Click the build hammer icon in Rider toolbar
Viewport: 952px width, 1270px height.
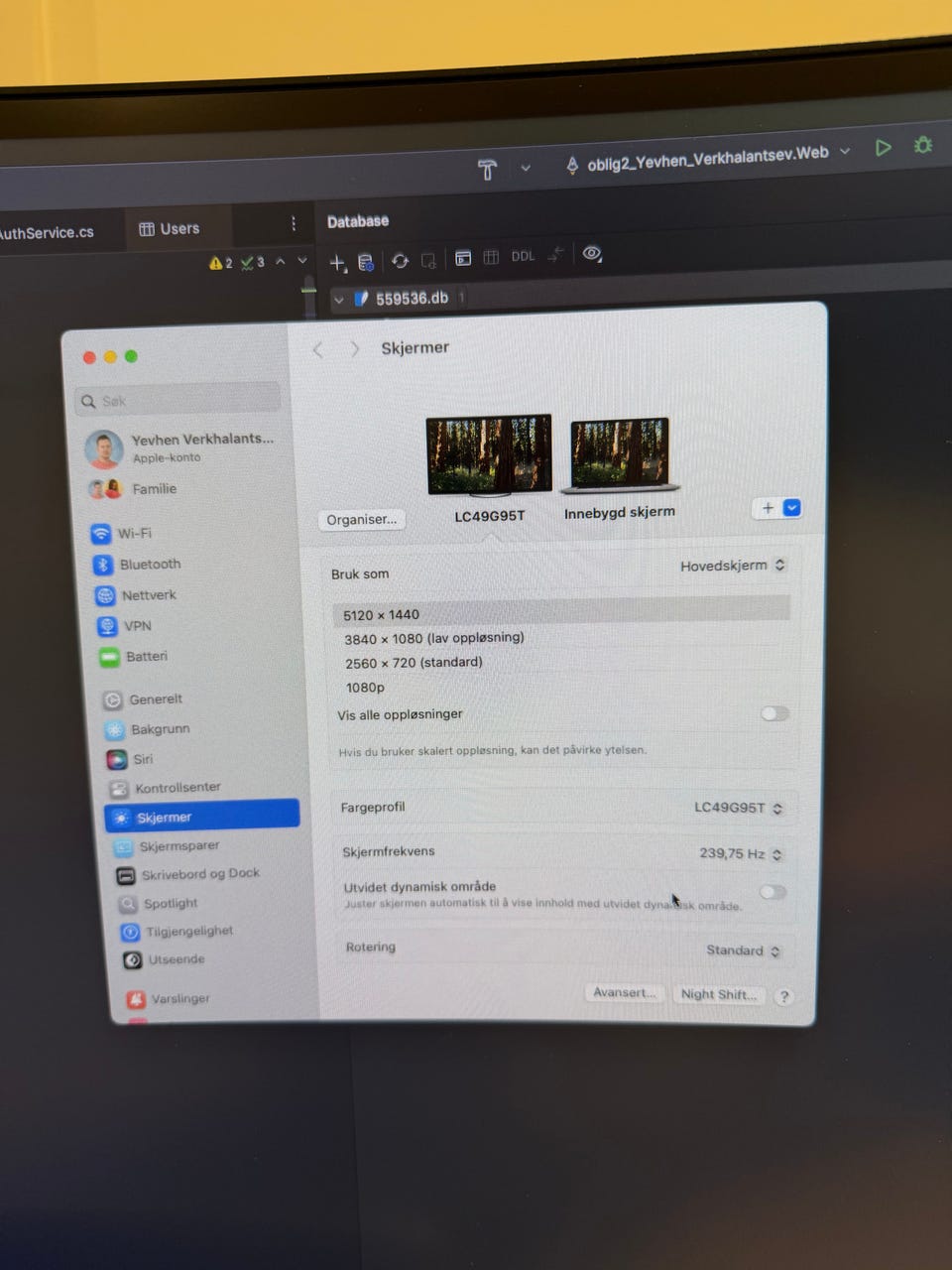tap(487, 170)
